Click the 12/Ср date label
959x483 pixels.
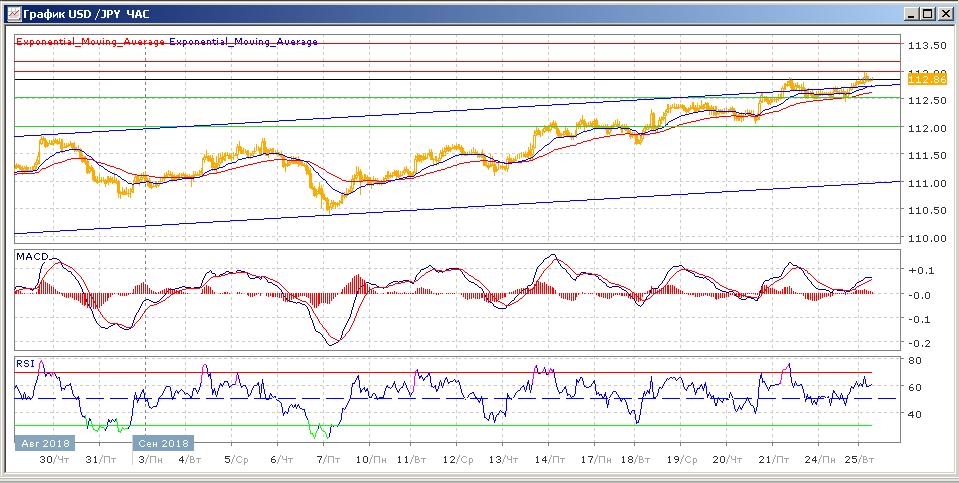pos(458,459)
